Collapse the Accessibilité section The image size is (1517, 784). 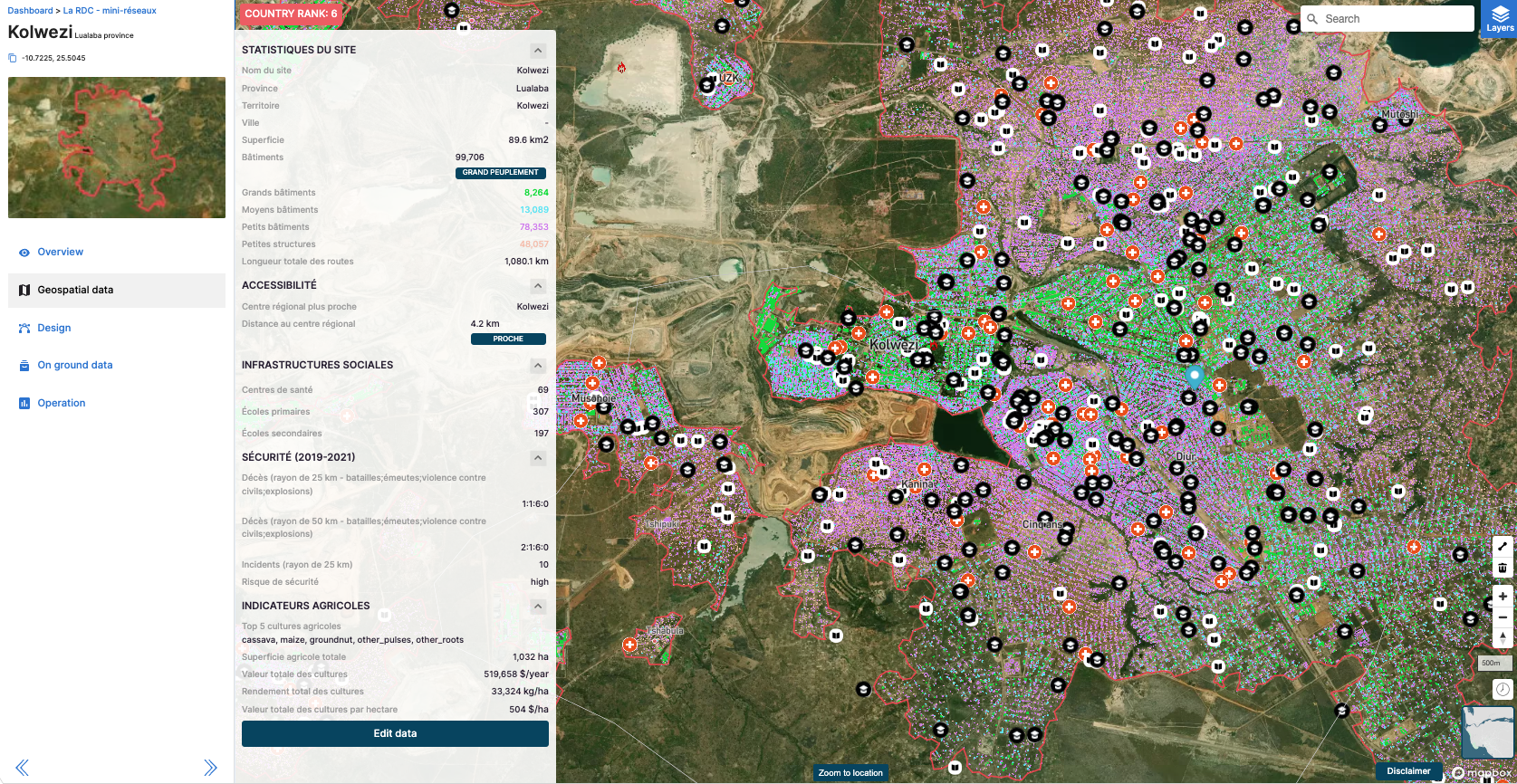pos(538,286)
